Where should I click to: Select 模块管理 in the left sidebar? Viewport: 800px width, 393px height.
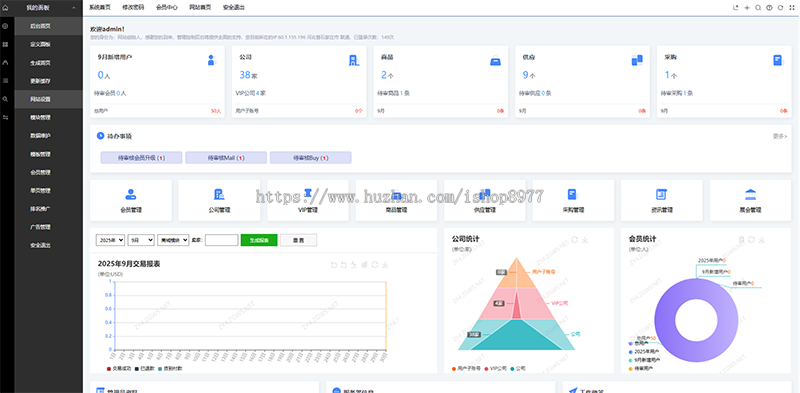coord(48,117)
